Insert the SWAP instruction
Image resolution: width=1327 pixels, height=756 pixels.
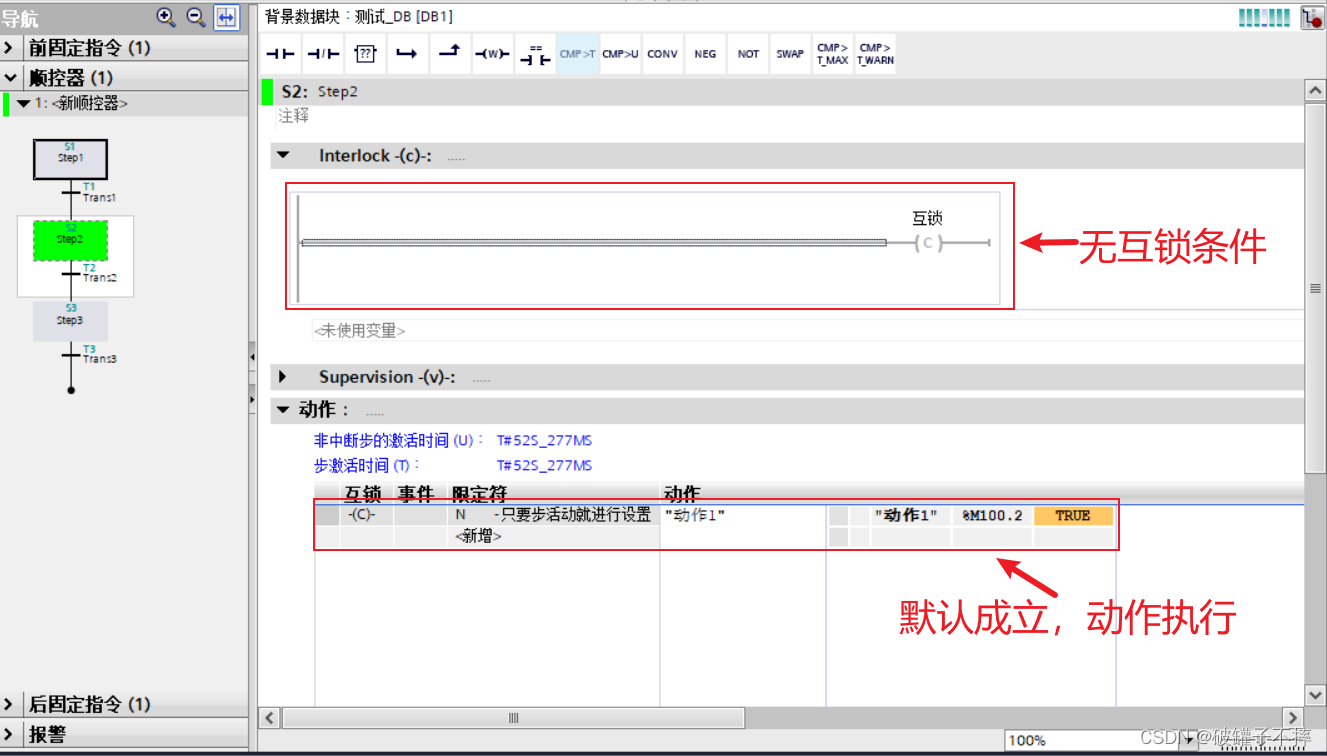(790, 54)
